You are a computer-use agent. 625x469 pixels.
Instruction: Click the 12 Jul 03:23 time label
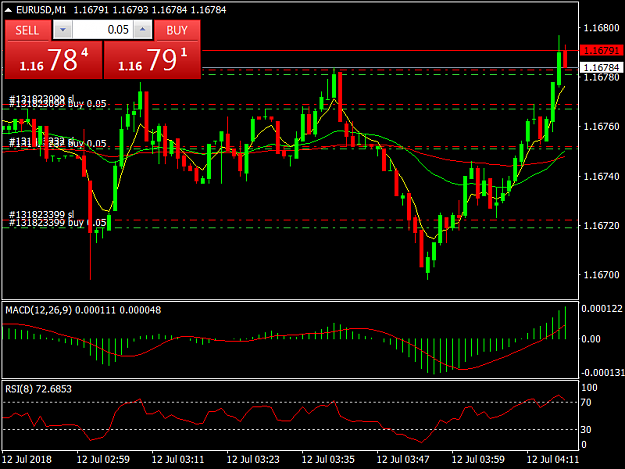click(253, 459)
